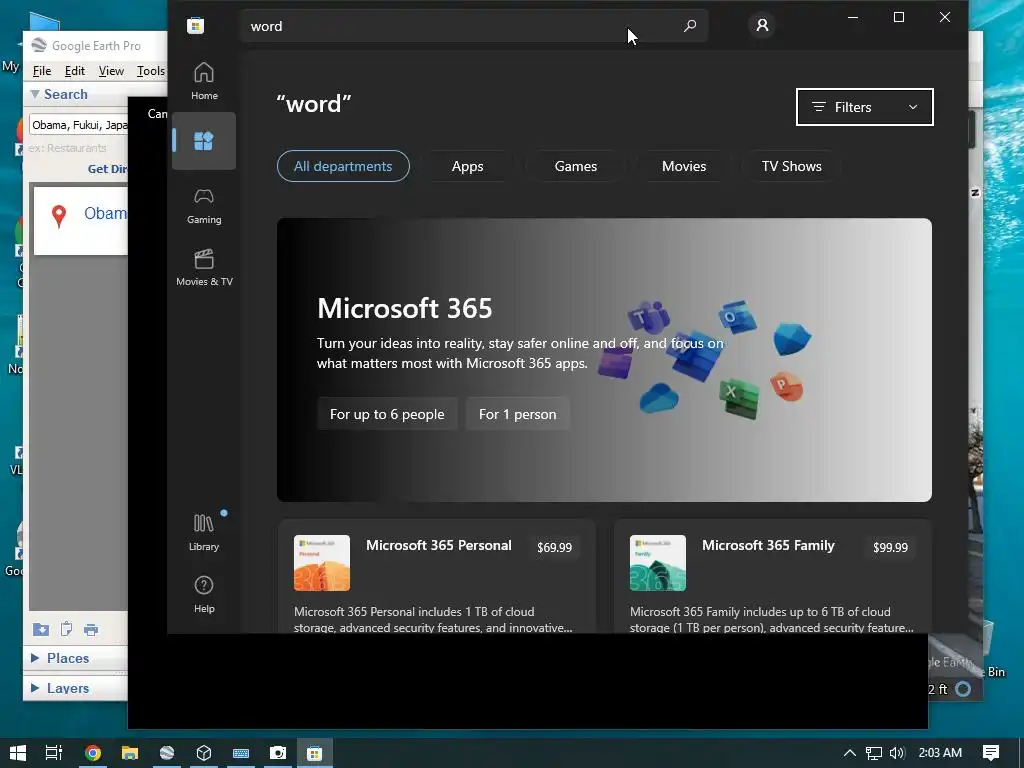Click the Store search box containing word
The height and width of the screenshot is (768, 1024).
point(473,26)
